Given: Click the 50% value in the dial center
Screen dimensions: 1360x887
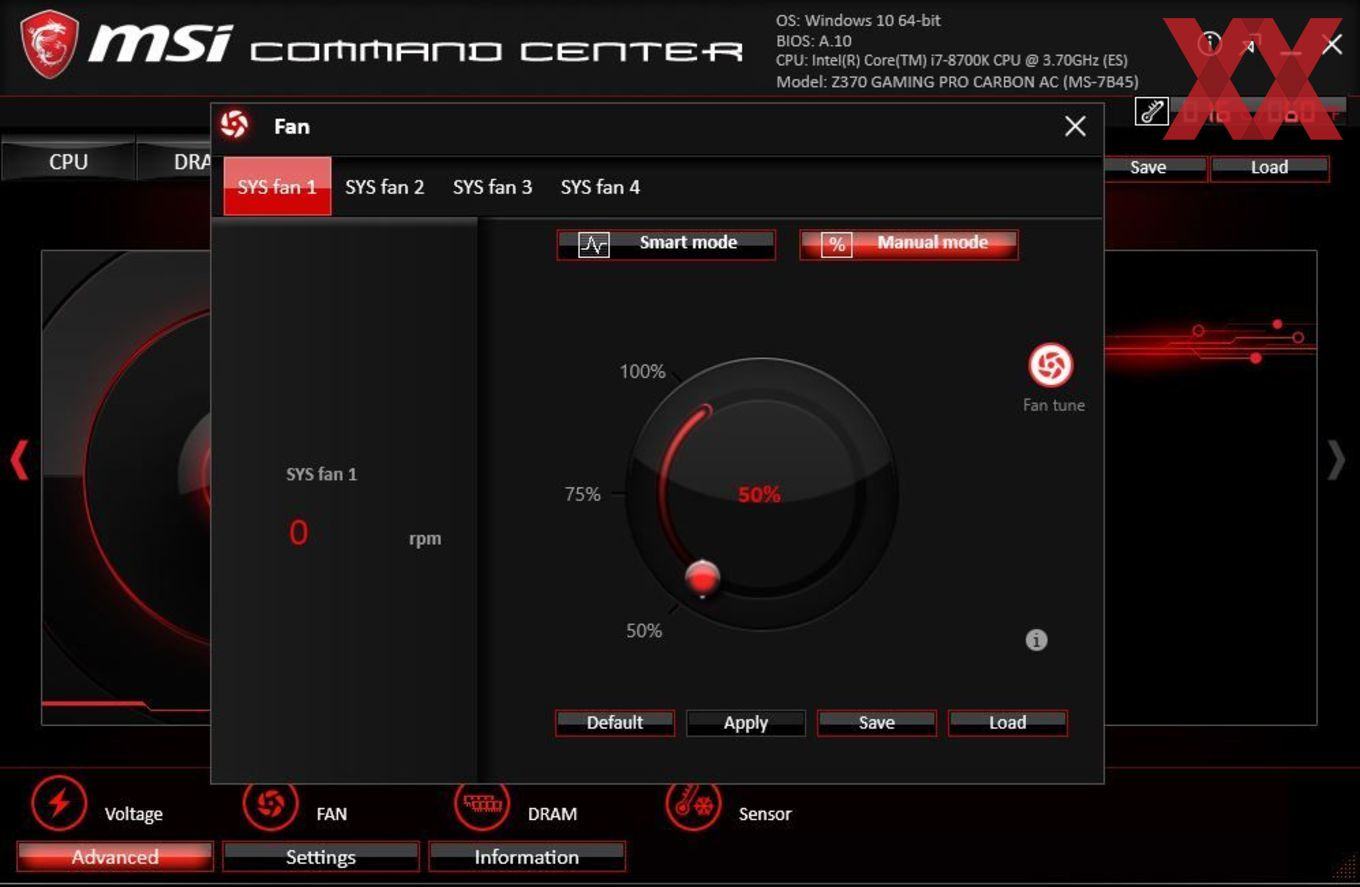Looking at the screenshot, I should [x=759, y=494].
